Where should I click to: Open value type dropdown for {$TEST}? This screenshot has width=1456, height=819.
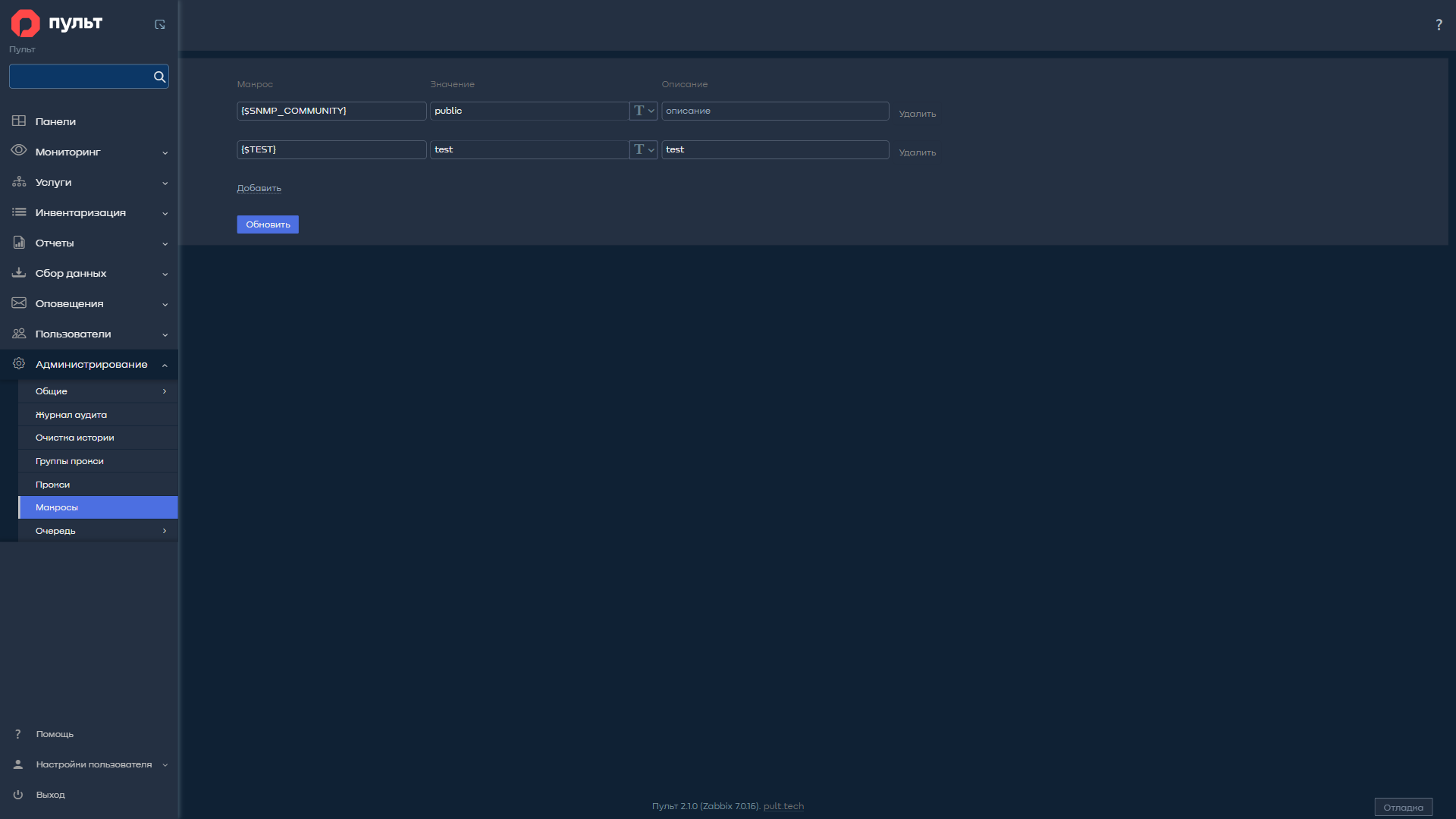[643, 149]
